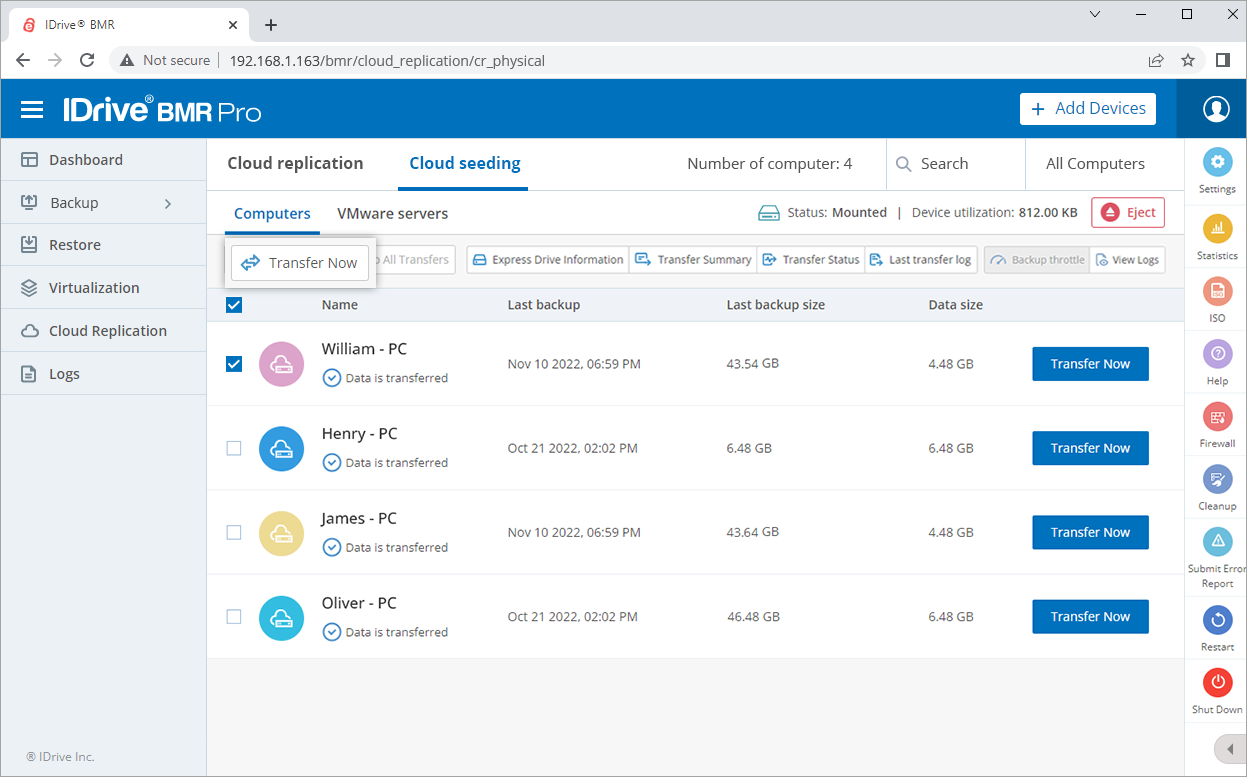1247x777 pixels.
Task: Transfer Now for Oliver - PC
Action: pyautogui.click(x=1090, y=617)
